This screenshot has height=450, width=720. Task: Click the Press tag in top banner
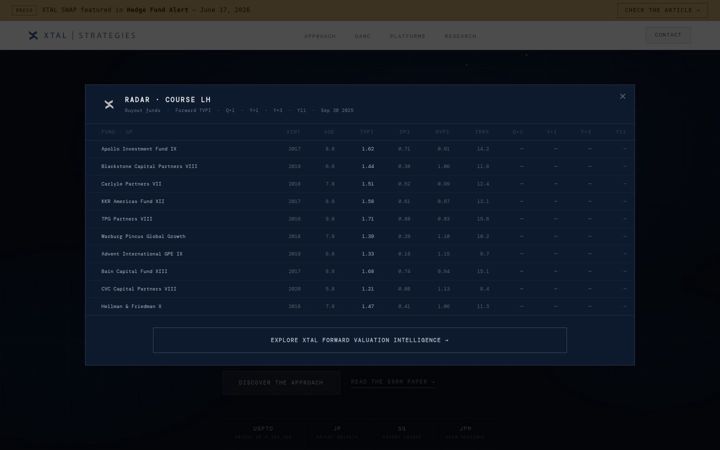24,10
